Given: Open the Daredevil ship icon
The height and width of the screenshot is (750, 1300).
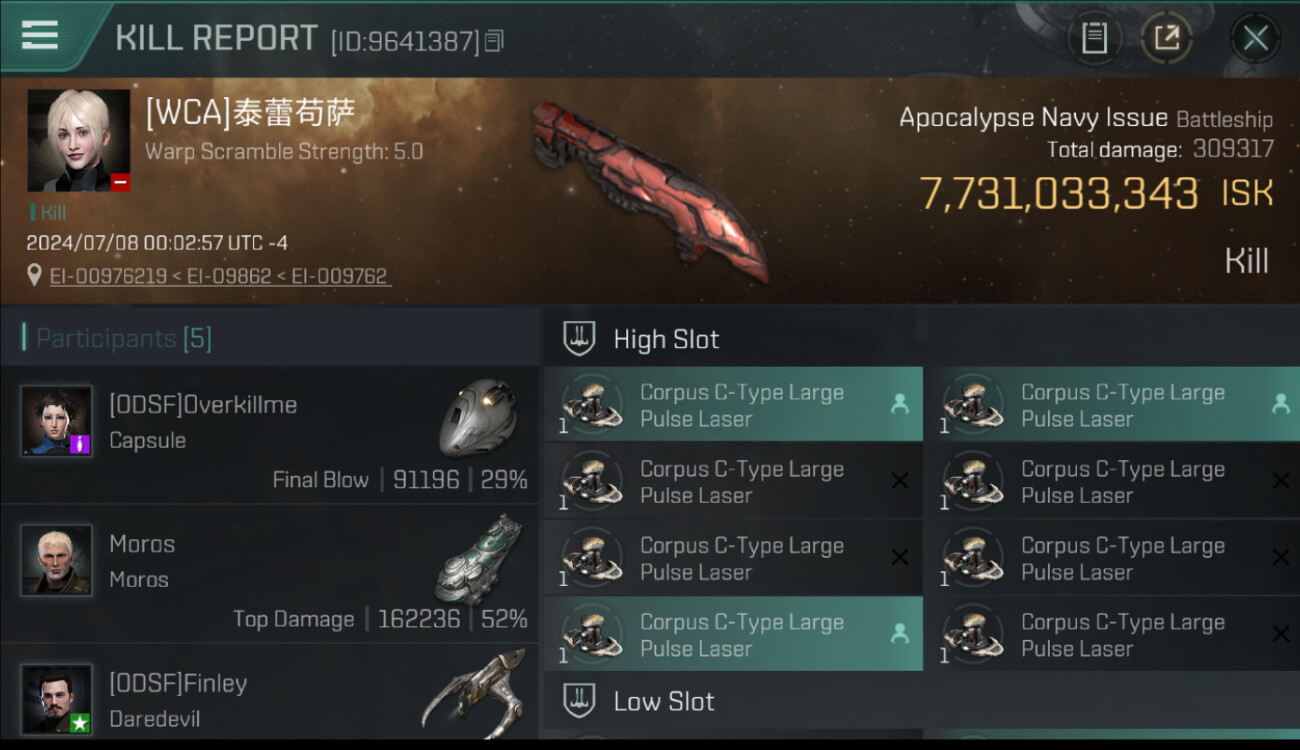Looking at the screenshot, I should (x=474, y=690).
